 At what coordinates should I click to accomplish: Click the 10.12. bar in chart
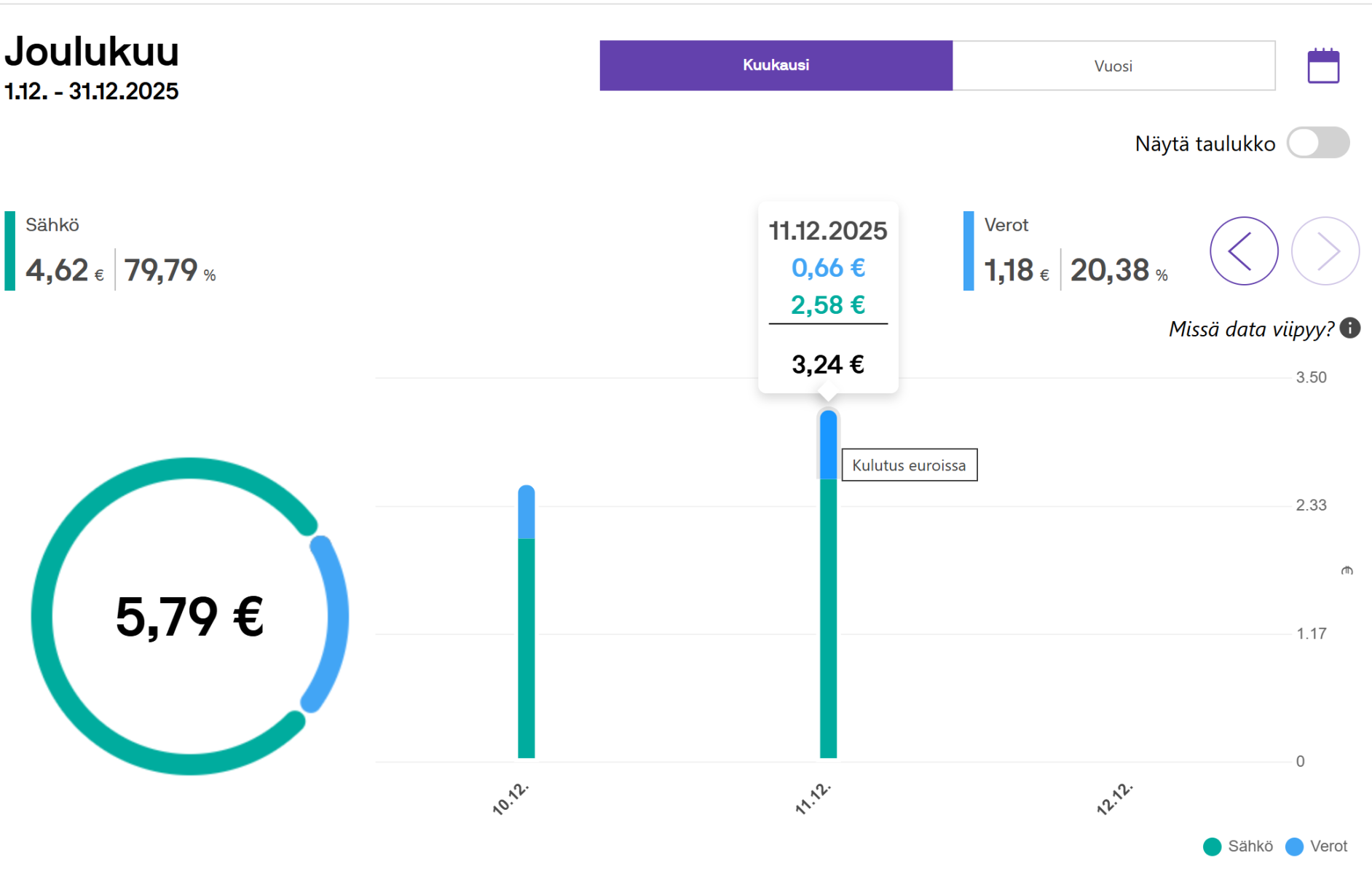coord(527,622)
